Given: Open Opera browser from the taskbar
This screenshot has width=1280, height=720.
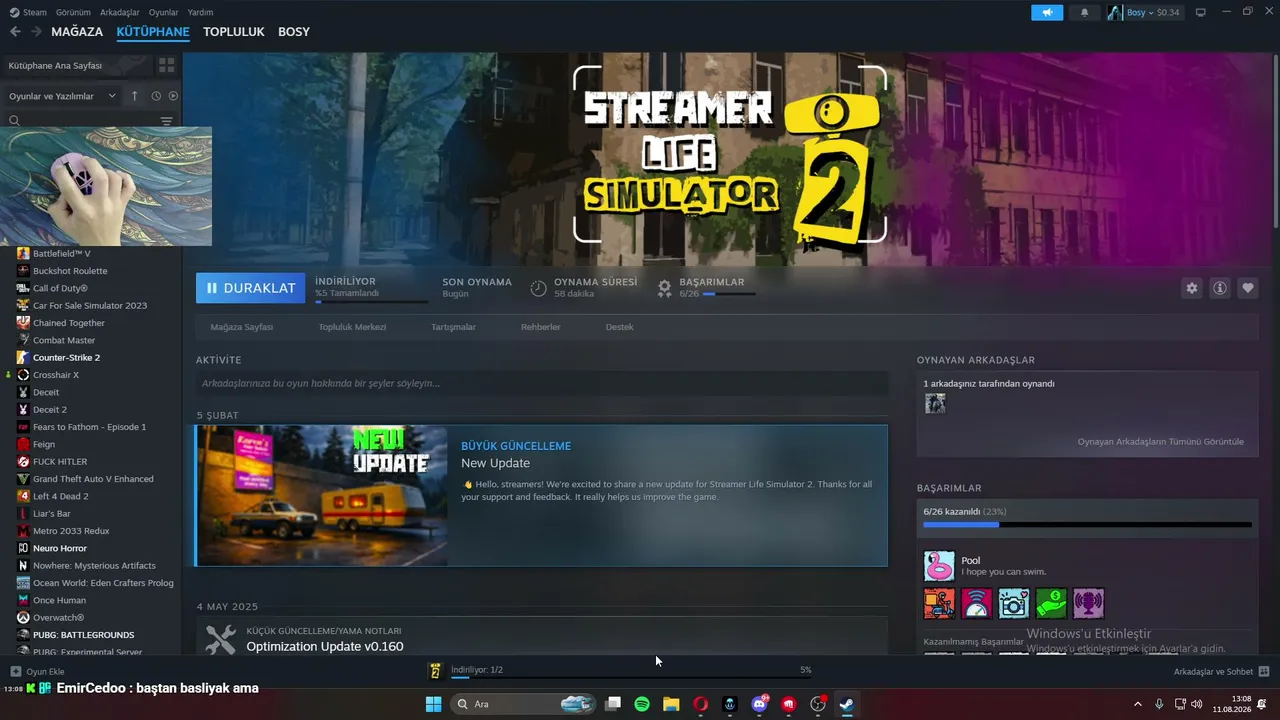Looking at the screenshot, I should click(x=700, y=704).
